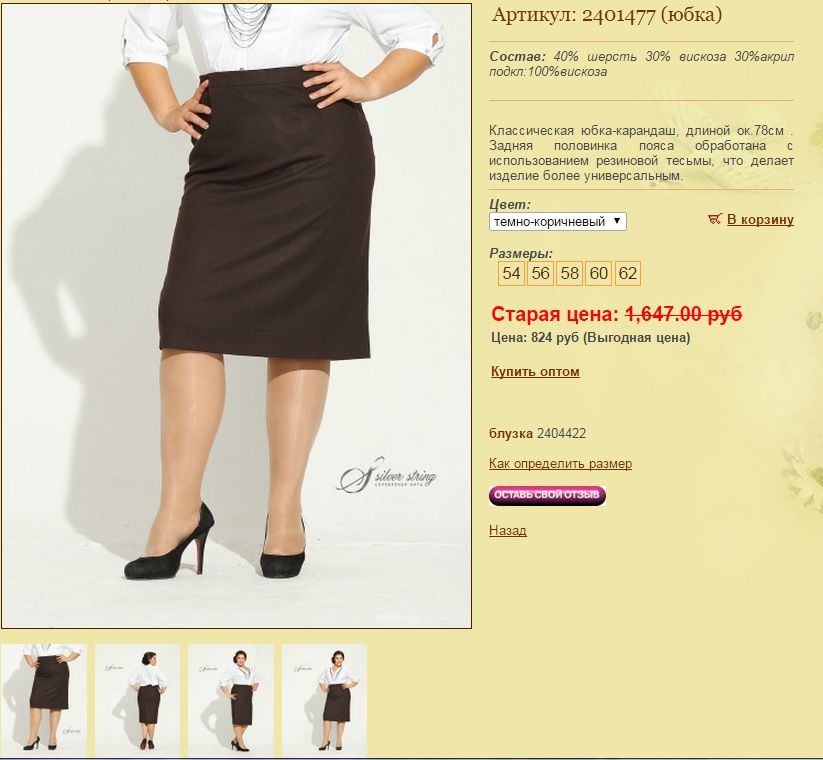The width and height of the screenshot is (823, 760).
Task: Open the Купить оптом link
Action: point(535,372)
